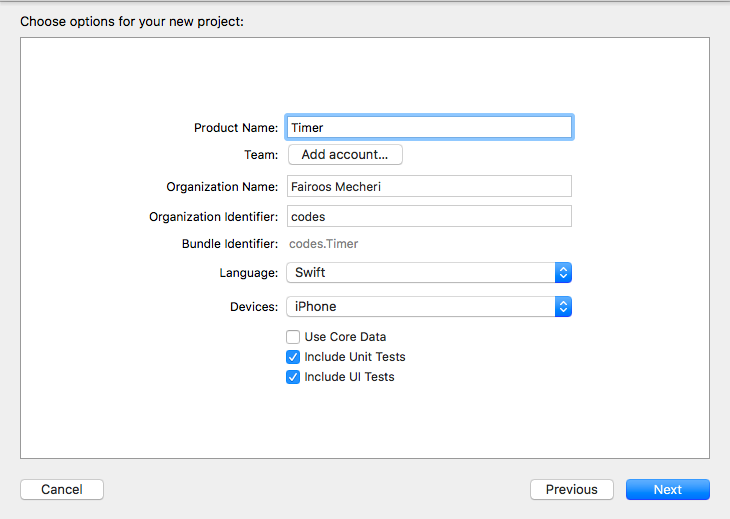Click the Team label
The width and height of the screenshot is (730, 519).
(261, 155)
